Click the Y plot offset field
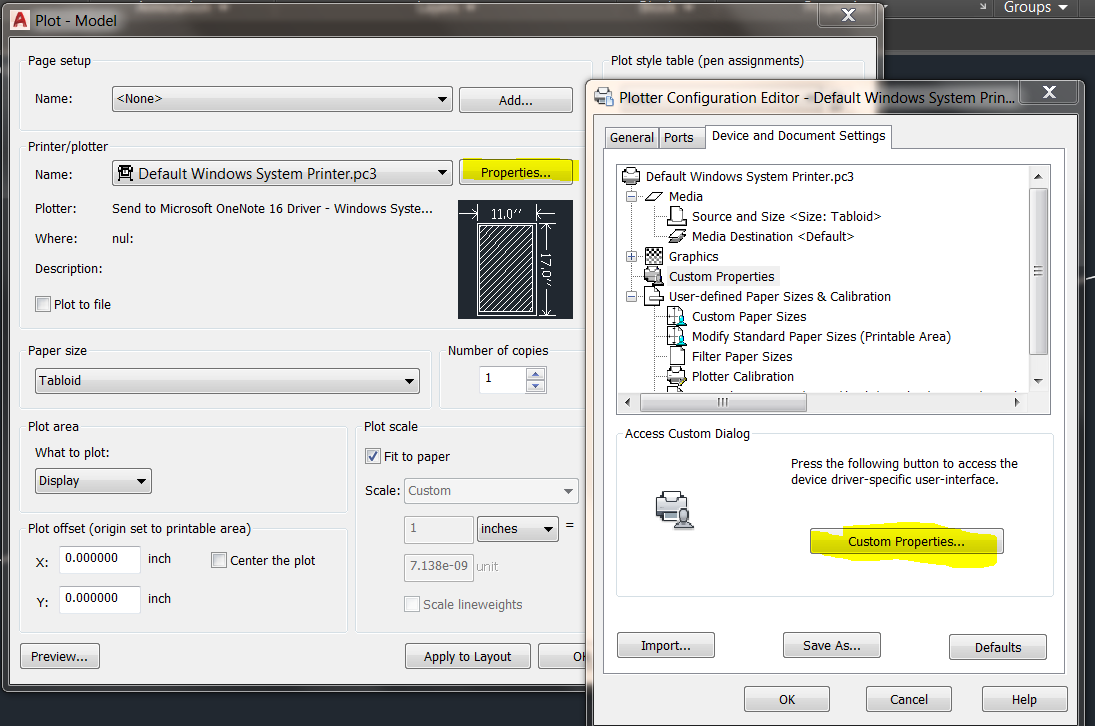 pos(100,599)
